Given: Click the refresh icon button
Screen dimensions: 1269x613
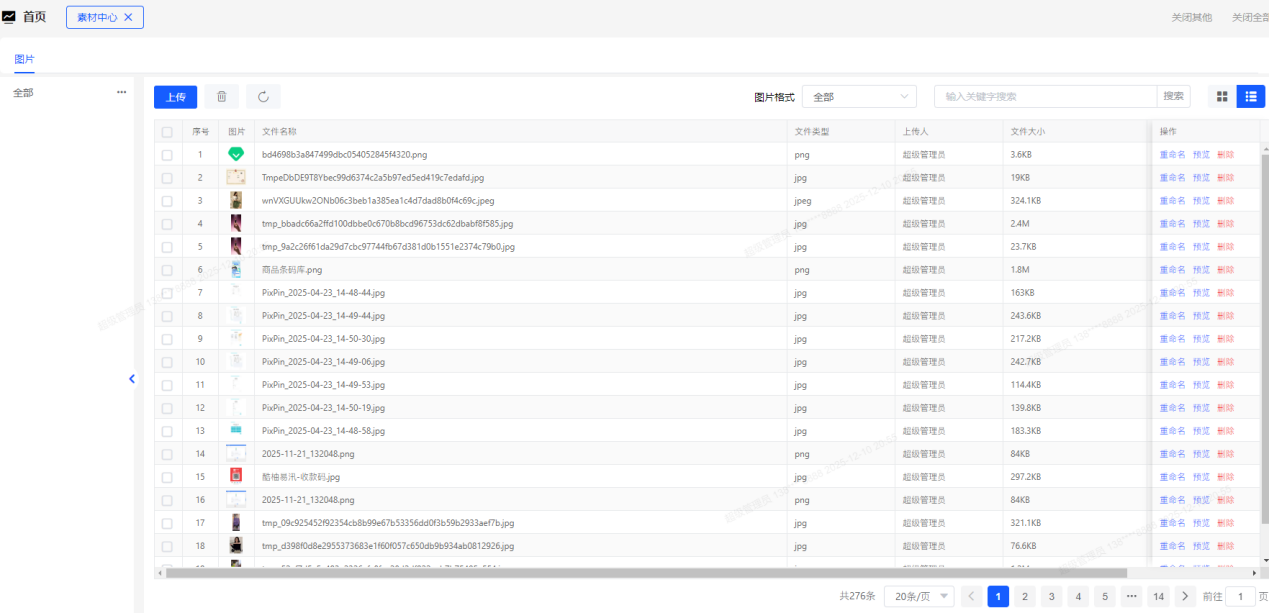Looking at the screenshot, I should [x=263, y=97].
